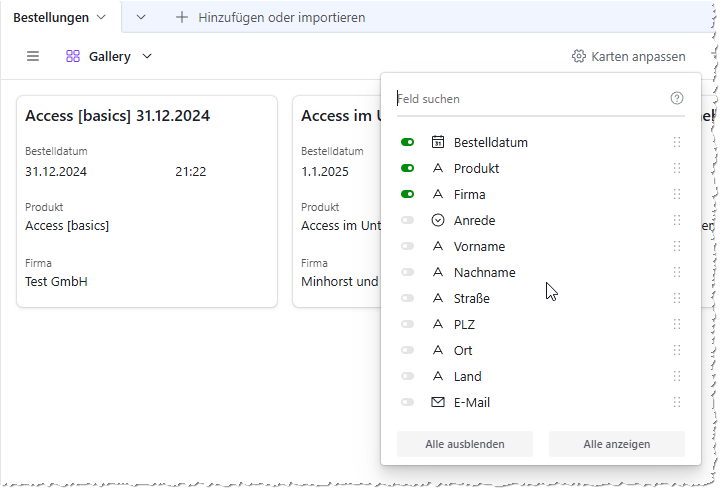Expand the Gallery view dropdown
Image resolution: width=722 pixels, height=491 pixels.
pos(147,56)
